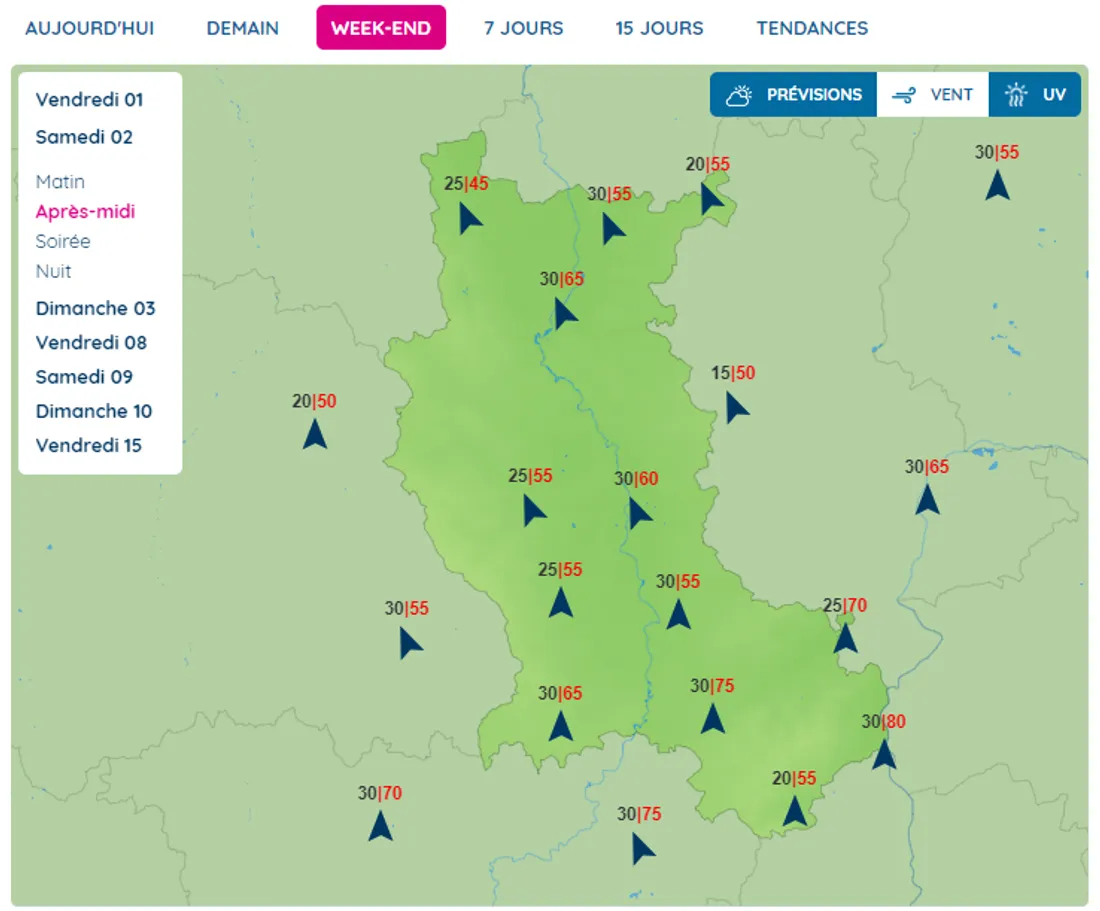Expand the Vendredi 01 day entry
Viewport: 1100px width, 911px height.
pyautogui.click(x=90, y=100)
